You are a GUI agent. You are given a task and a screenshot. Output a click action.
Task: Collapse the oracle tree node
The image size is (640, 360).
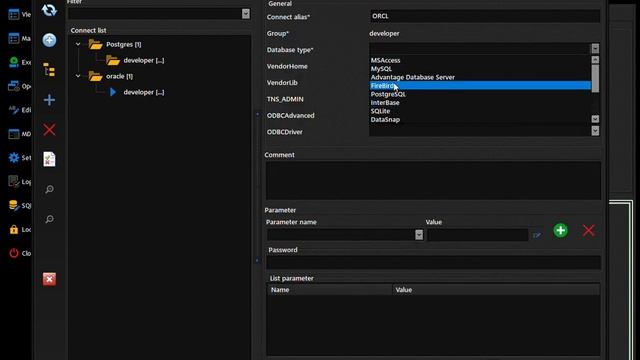[x=78, y=76]
